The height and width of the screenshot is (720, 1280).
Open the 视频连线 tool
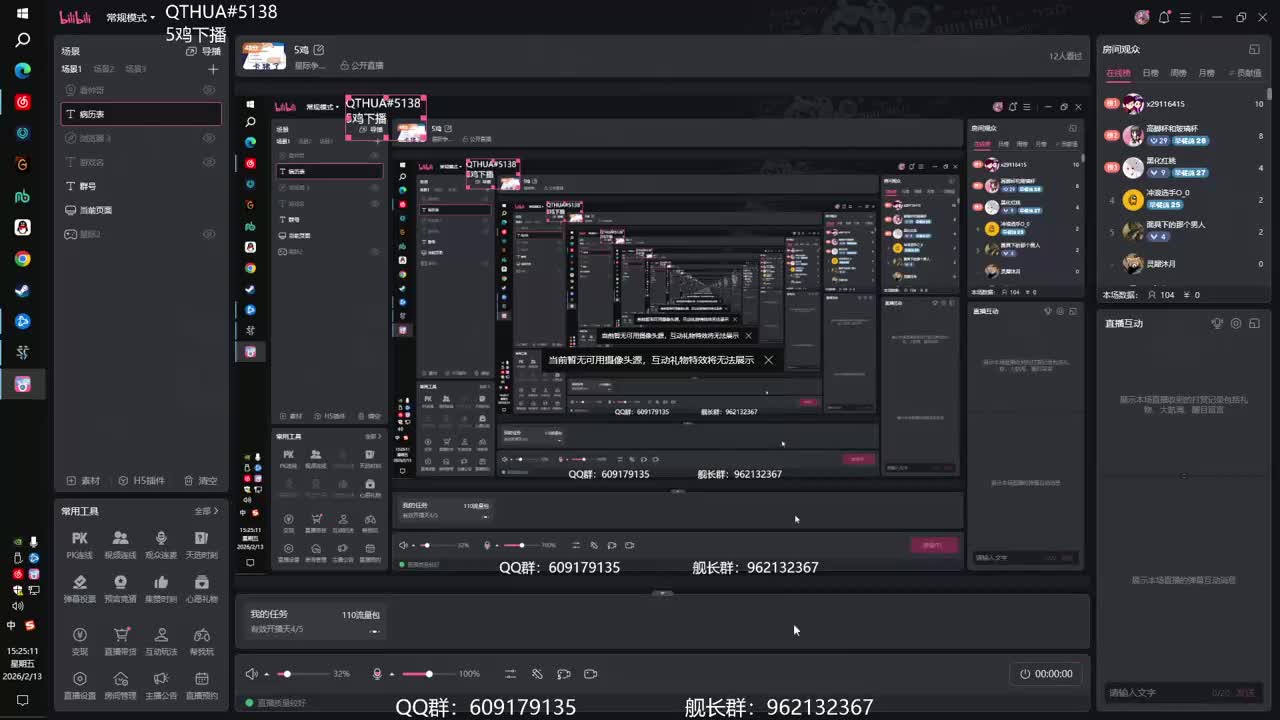pyautogui.click(x=120, y=544)
